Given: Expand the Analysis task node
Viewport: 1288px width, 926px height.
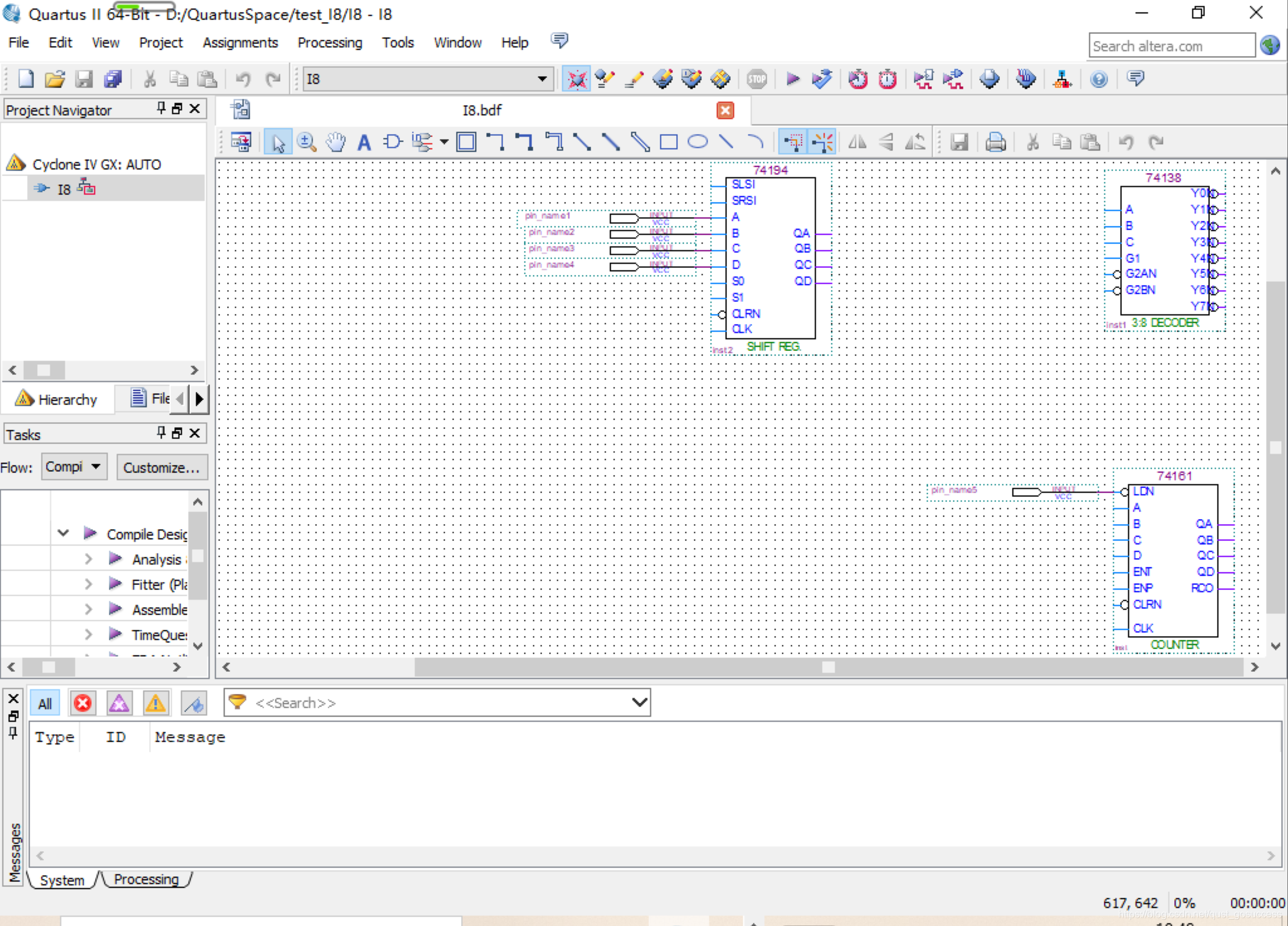Looking at the screenshot, I should coord(88,559).
